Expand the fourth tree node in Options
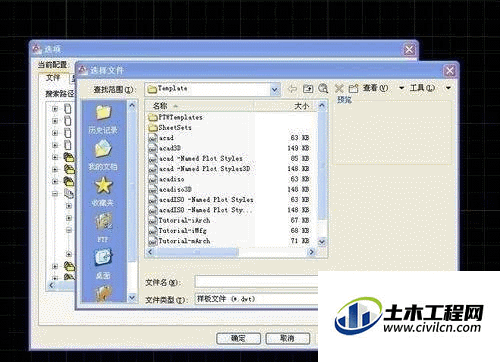The height and width of the screenshot is (362, 500). pyautogui.click(x=55, y=145)
